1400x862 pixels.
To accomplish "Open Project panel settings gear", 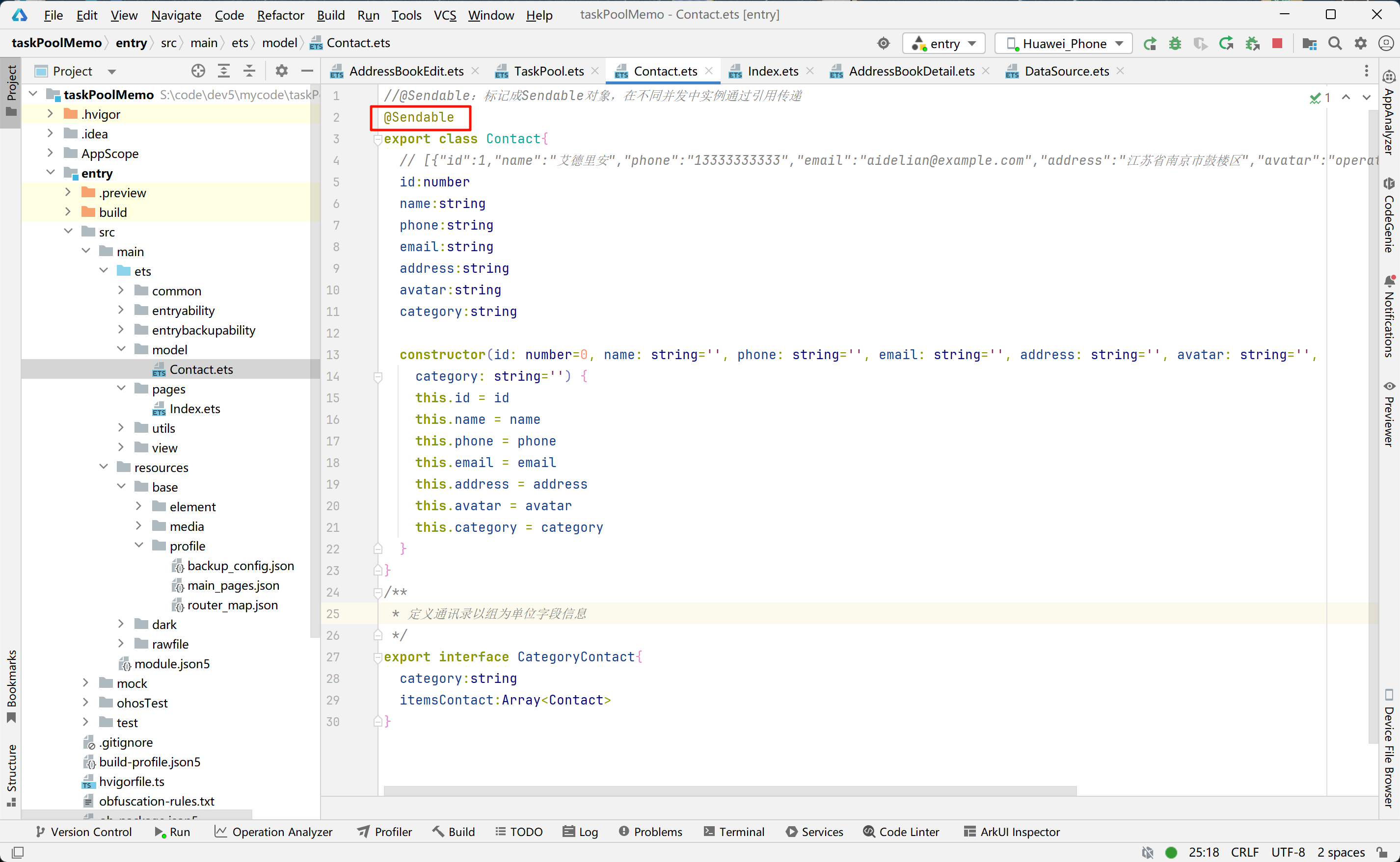I will (281, 71).
